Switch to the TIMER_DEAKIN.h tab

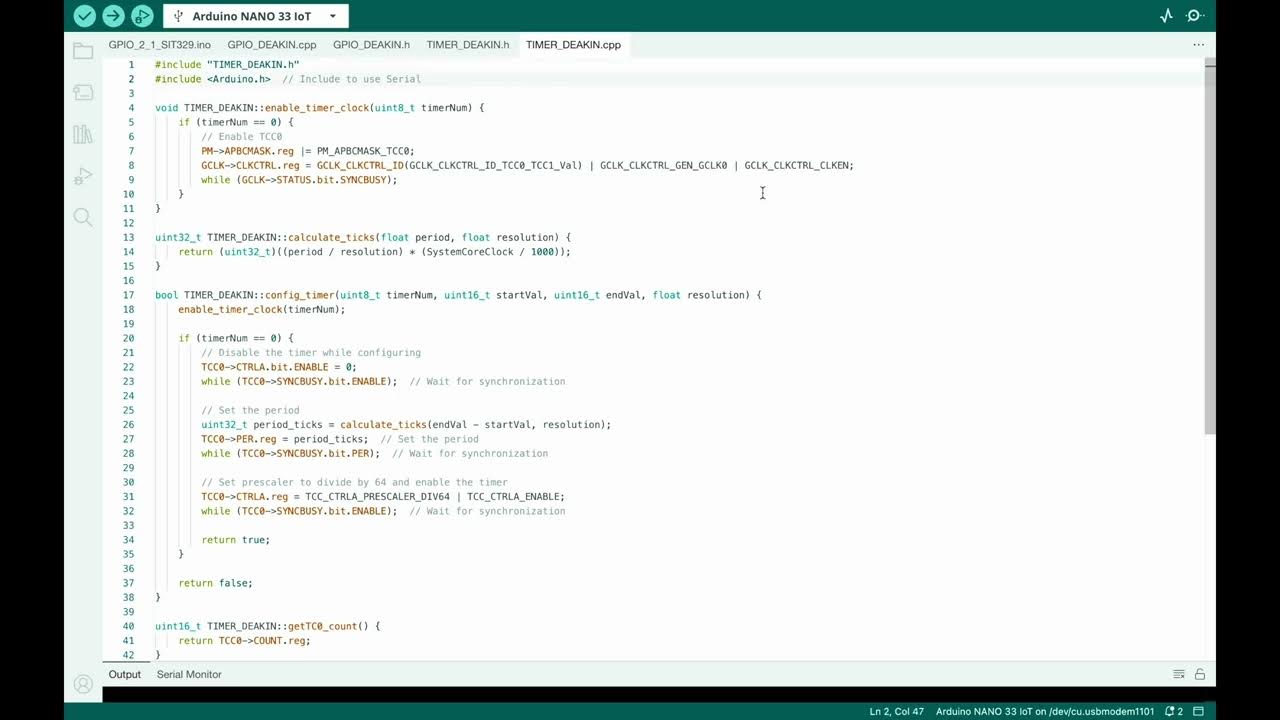(x=468, y=45)
